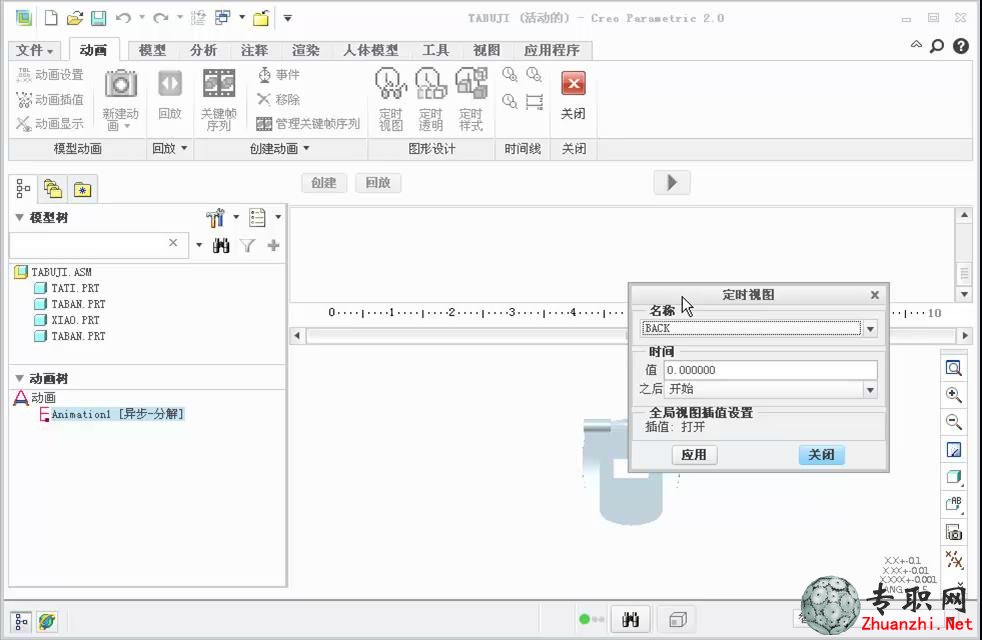Click the zoom in magnifier icon
The height and width of the screenshot is (640, 982).
pos(953,395)
